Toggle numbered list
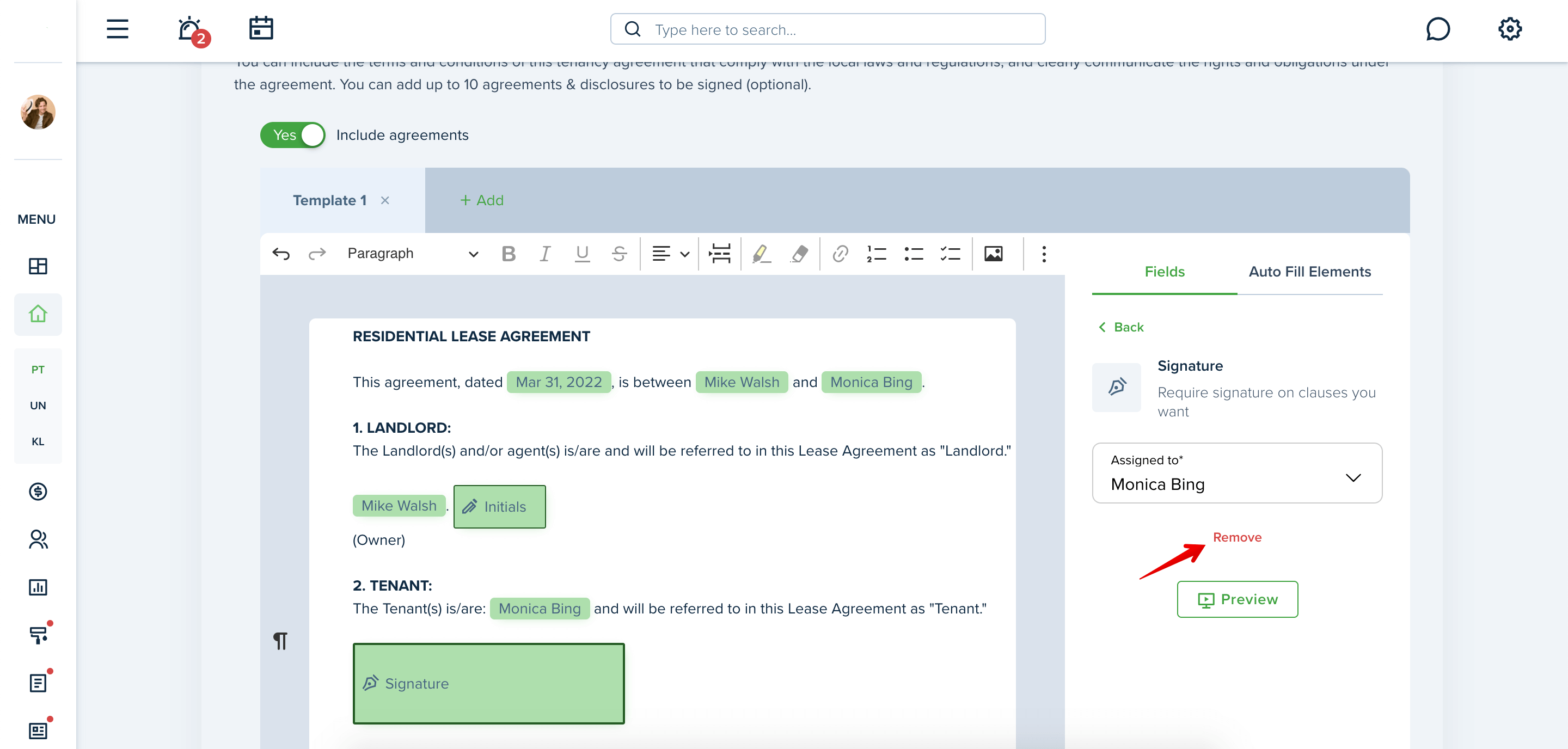 (x=877, y=254)
